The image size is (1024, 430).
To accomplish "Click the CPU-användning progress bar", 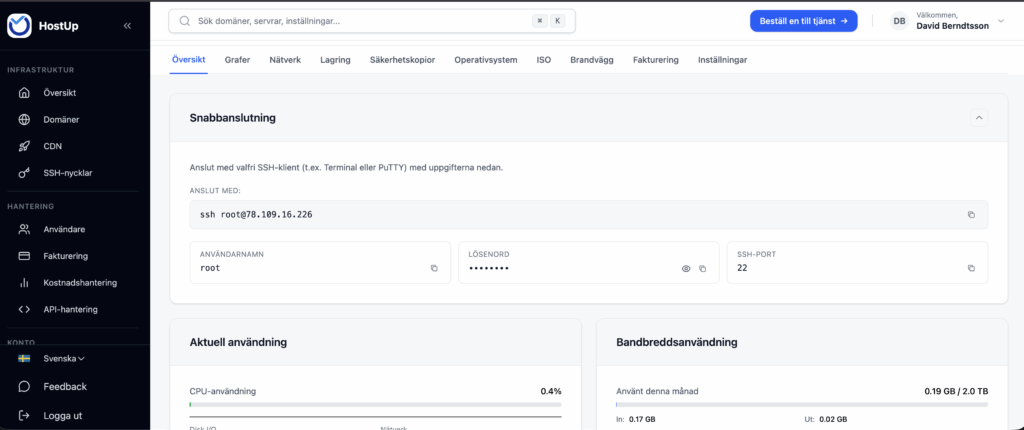I will click(x=375, y=405).
